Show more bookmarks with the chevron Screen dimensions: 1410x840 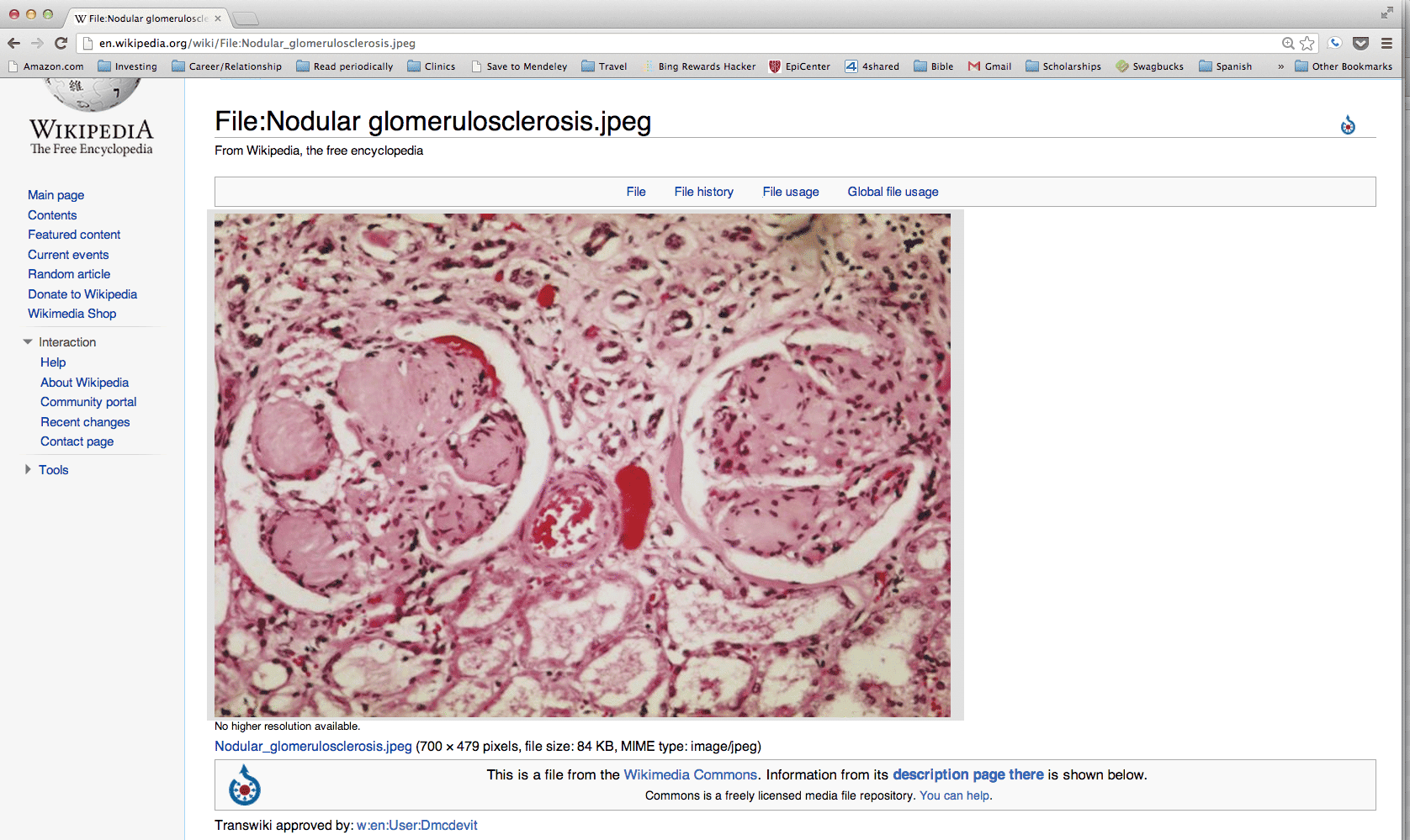point(1280,66)
